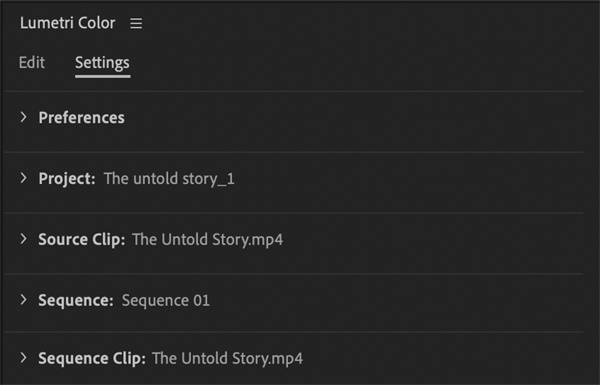The width and height of the screenshot is (600, 385).
Task: Click Source Clip file name The Untold Story.mp4
Action: tap(207, 240)
